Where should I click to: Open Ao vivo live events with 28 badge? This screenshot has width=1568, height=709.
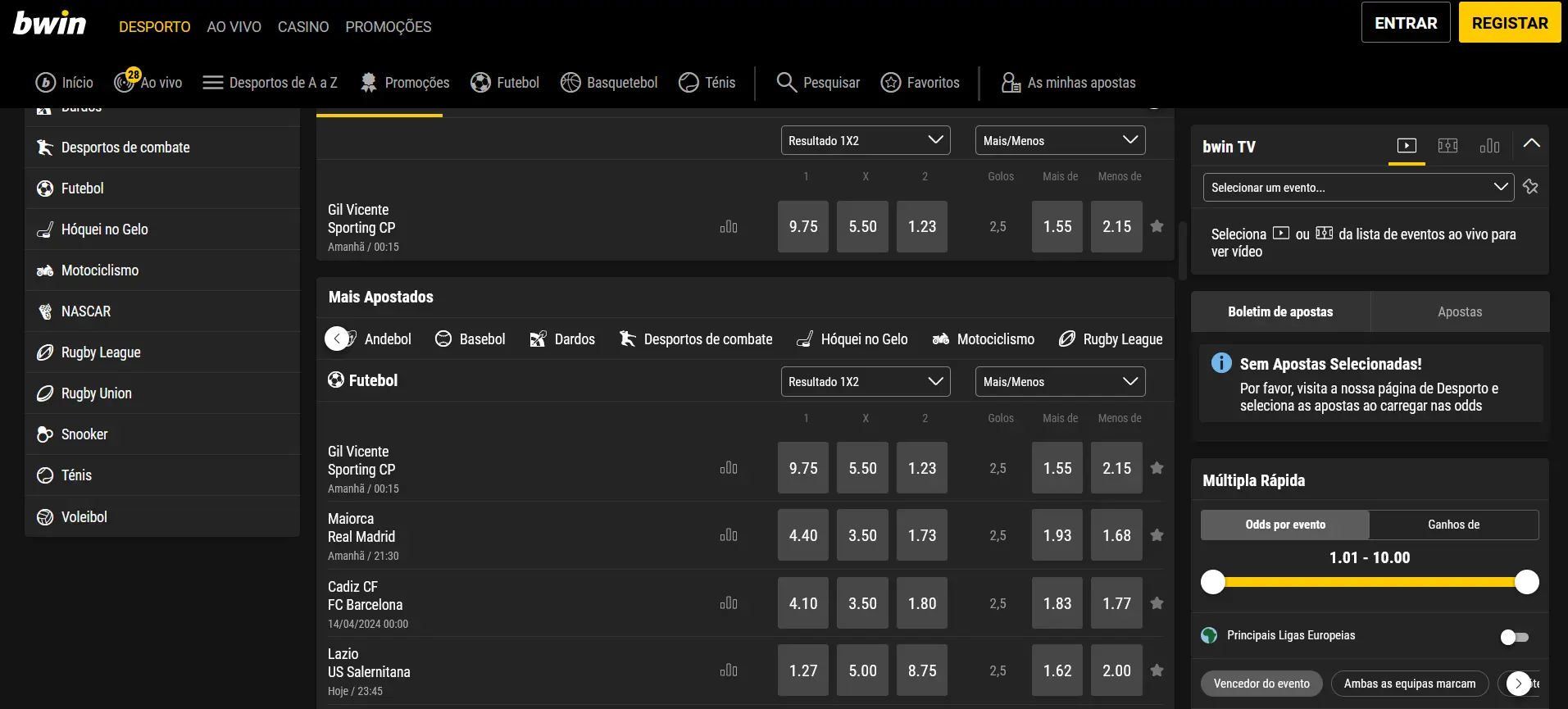148,82
